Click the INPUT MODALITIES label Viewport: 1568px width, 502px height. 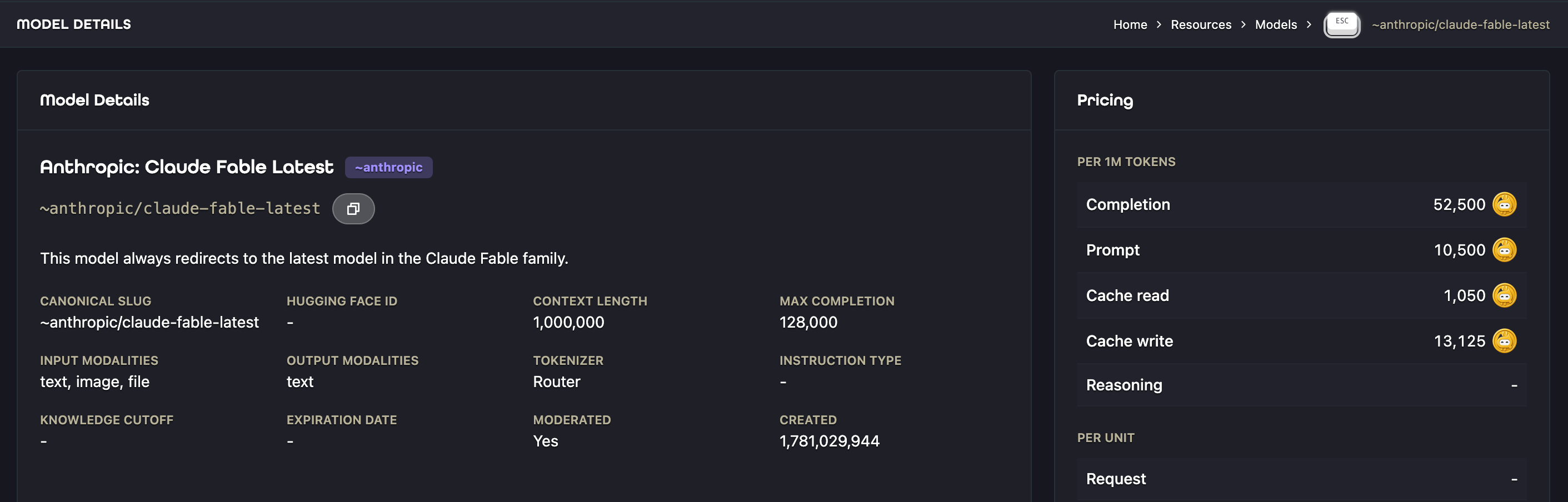tap(99, 361)
